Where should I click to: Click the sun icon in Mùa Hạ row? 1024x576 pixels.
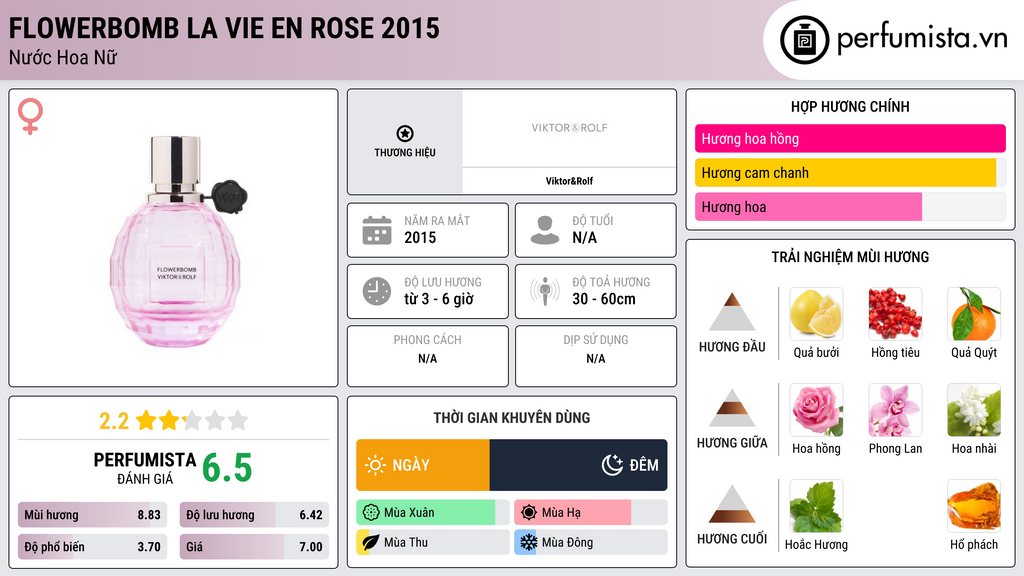tap(529, 512)
